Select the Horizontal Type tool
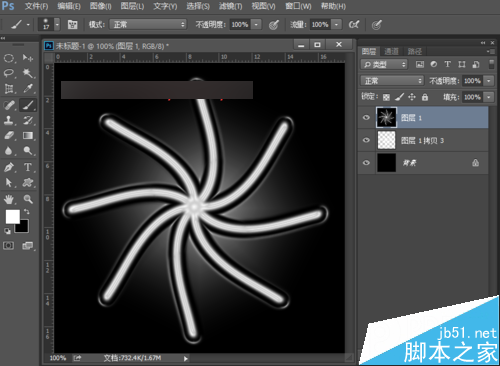This screenshot has width=500, height=366. (28, 167)
